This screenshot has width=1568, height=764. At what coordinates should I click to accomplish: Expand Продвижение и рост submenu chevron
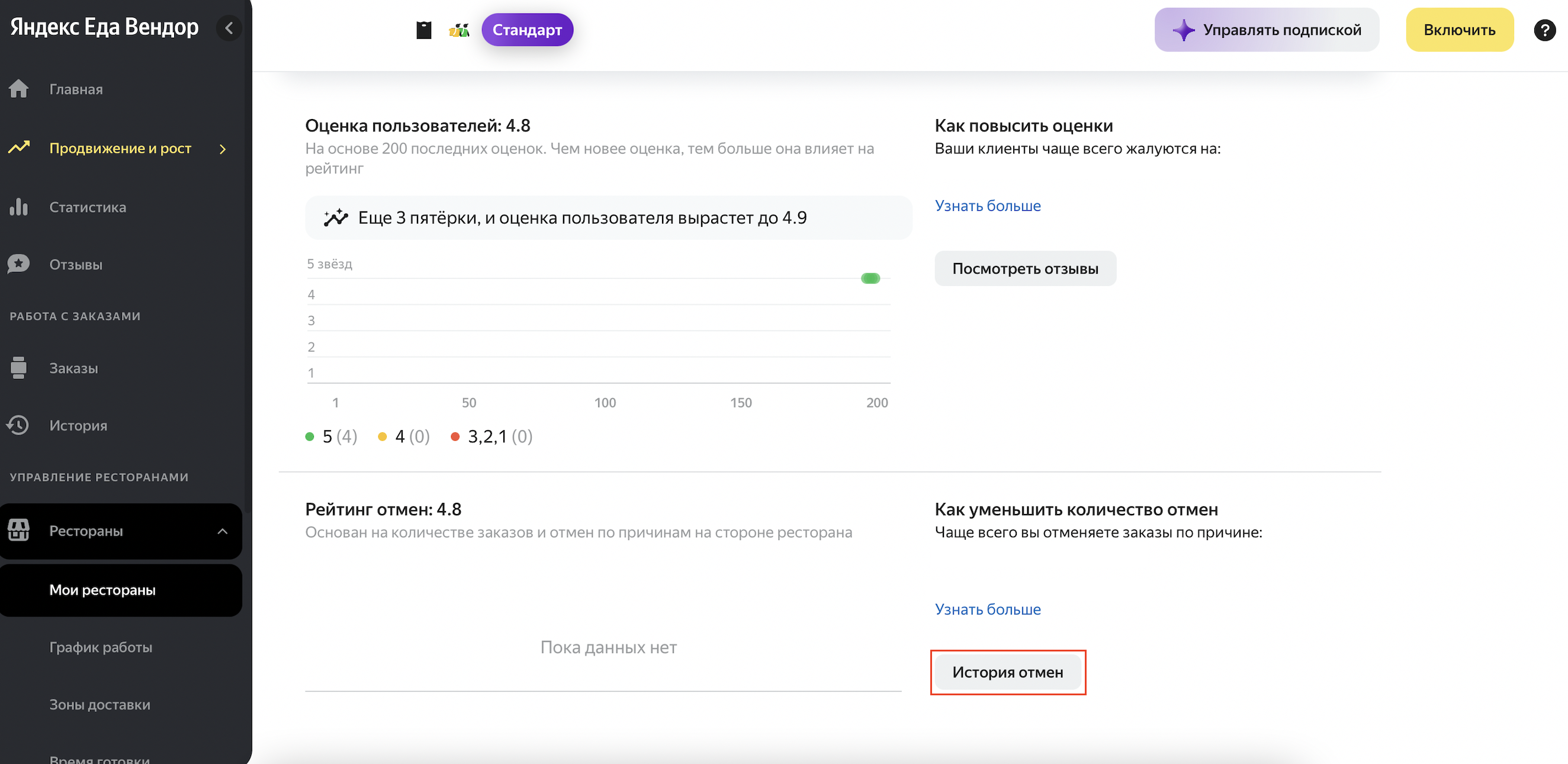pyautogui.click(x=223, y=149)
